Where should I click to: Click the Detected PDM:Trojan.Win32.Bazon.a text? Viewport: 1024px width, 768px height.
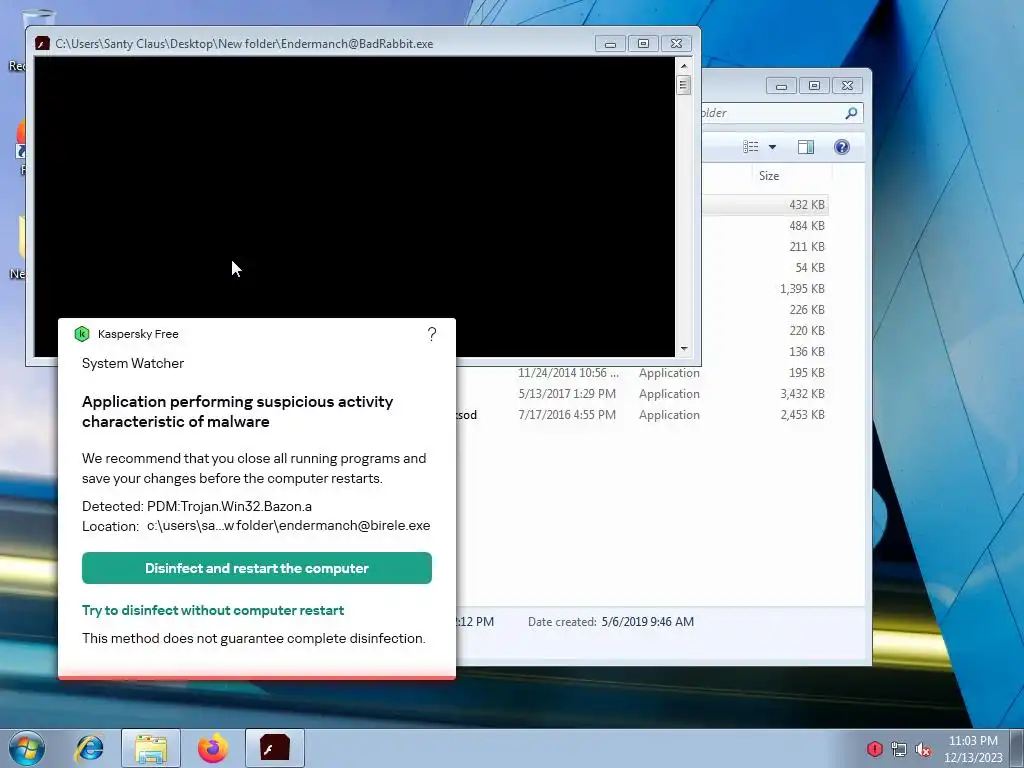coord(197,506)
